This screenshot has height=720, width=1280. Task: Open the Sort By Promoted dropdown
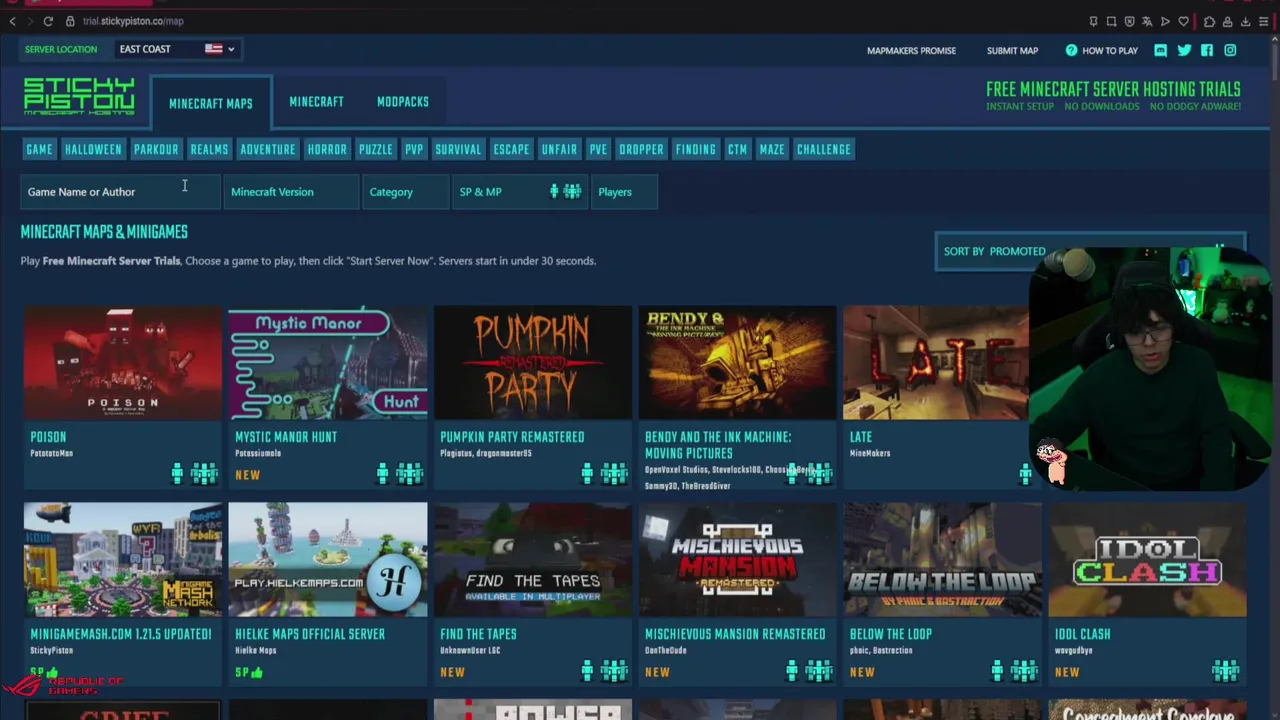[1090, 252]
